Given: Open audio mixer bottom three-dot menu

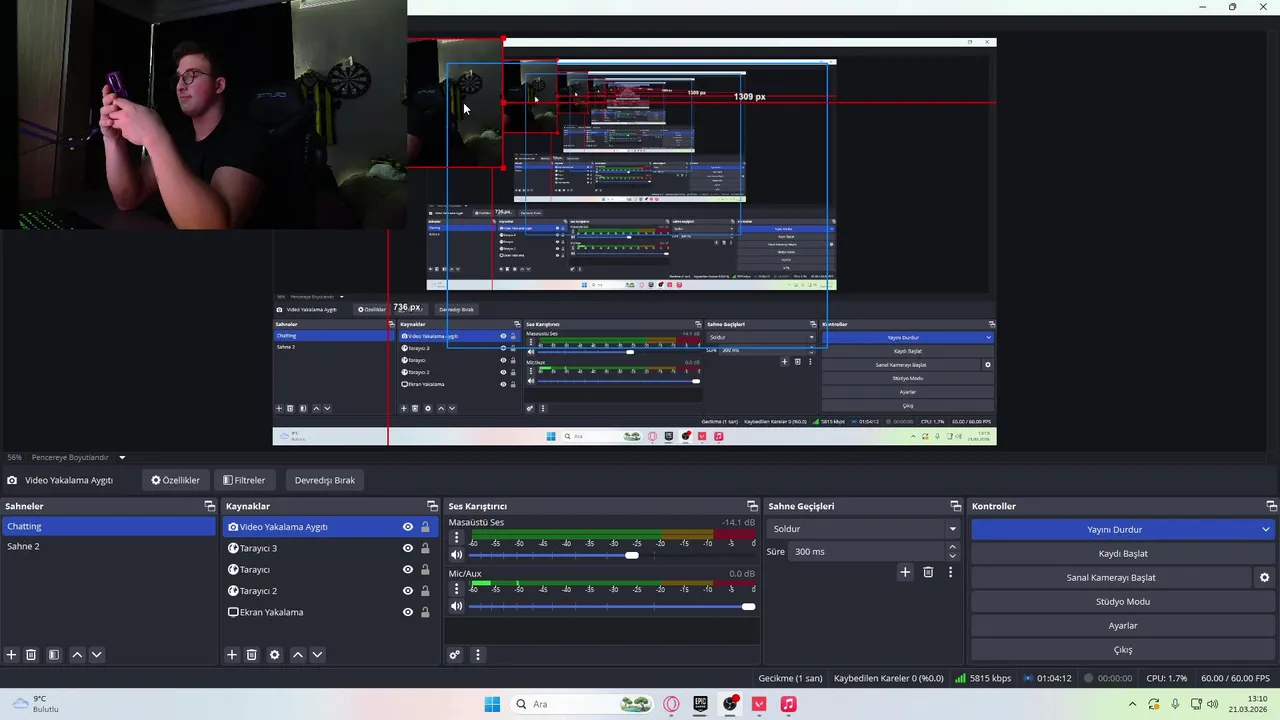Looking at the screenshot, I should (x=477, y=655).
